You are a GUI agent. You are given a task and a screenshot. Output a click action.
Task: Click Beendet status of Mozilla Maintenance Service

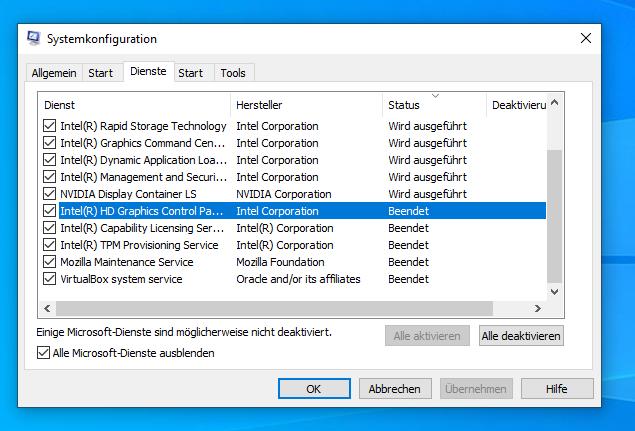click(x=408, y=262)
